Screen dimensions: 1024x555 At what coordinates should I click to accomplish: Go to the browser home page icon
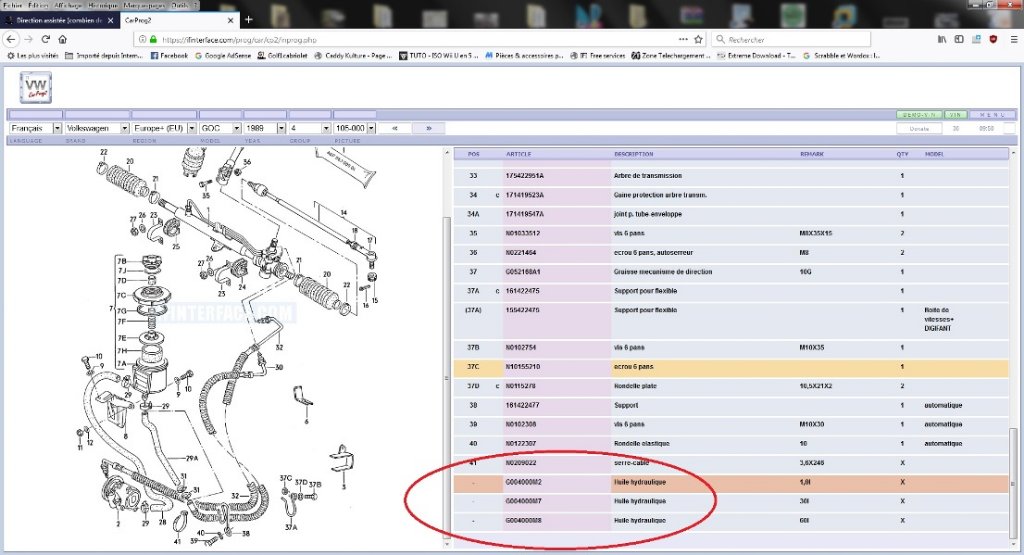click(63, 39)
